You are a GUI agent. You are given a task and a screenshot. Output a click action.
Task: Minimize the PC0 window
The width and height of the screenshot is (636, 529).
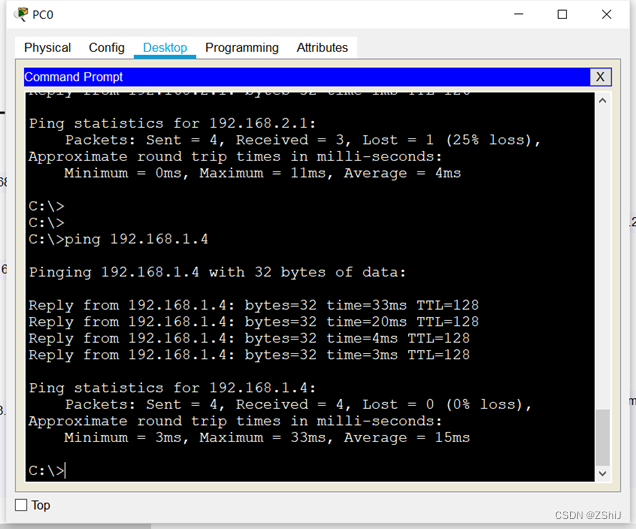pos(518,15)
